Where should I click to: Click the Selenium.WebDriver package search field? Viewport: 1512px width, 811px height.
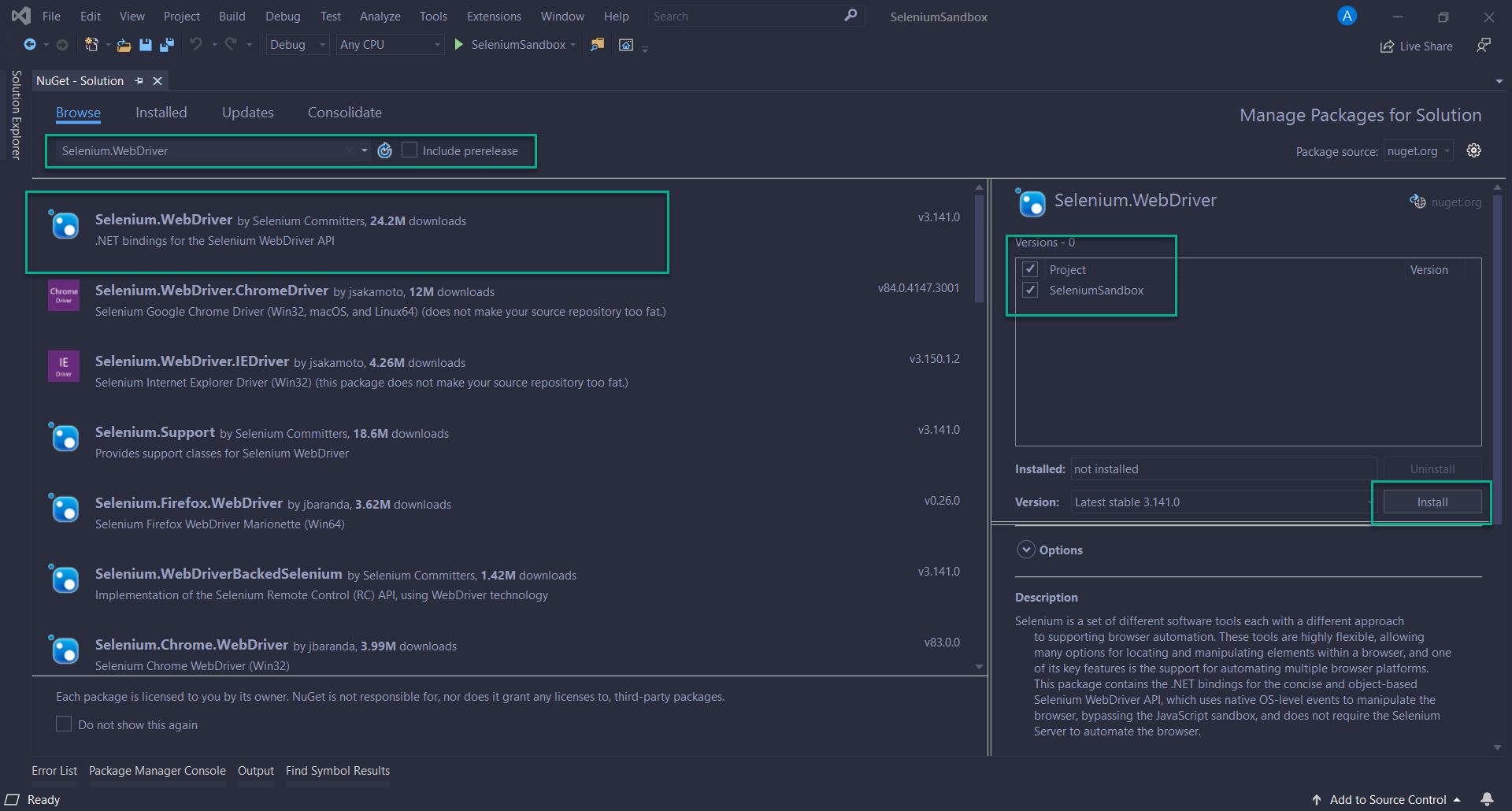(x=201, y=150)
